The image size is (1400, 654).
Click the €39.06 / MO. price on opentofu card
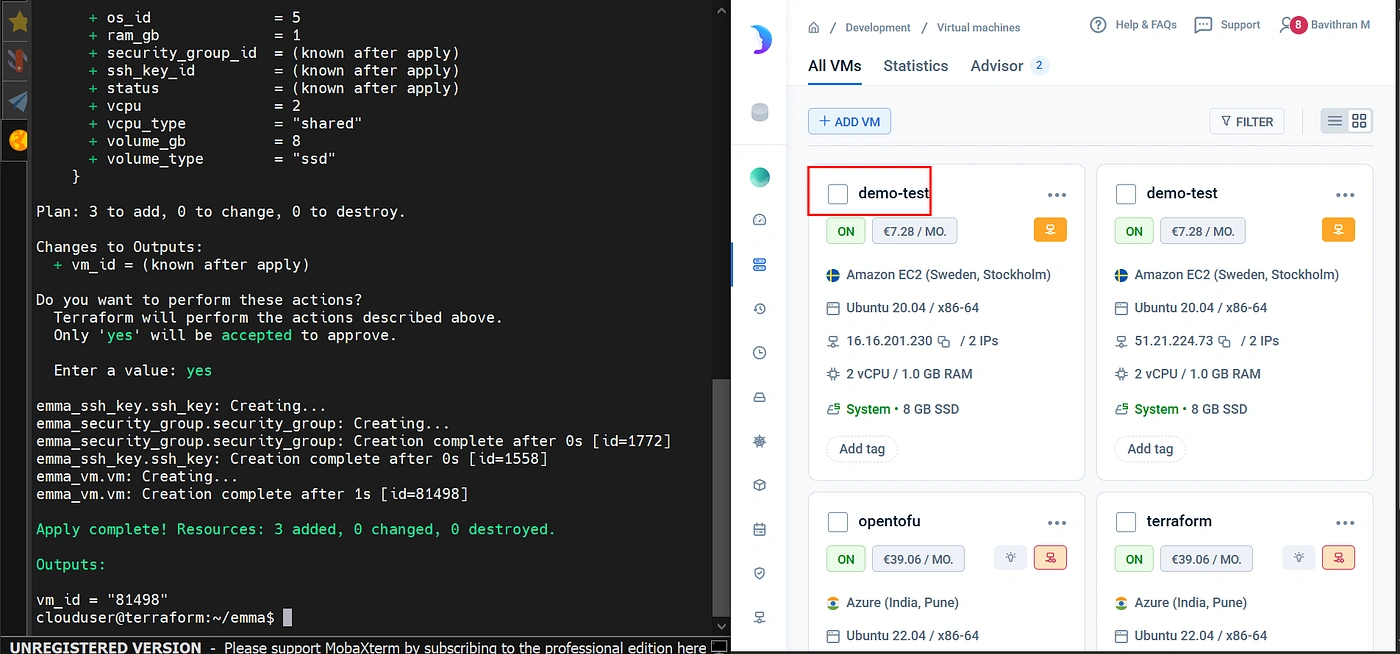918,559
